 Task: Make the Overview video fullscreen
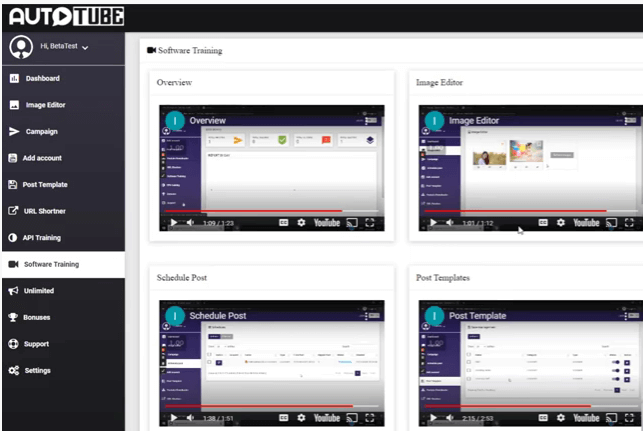click(x=370, y=223)
